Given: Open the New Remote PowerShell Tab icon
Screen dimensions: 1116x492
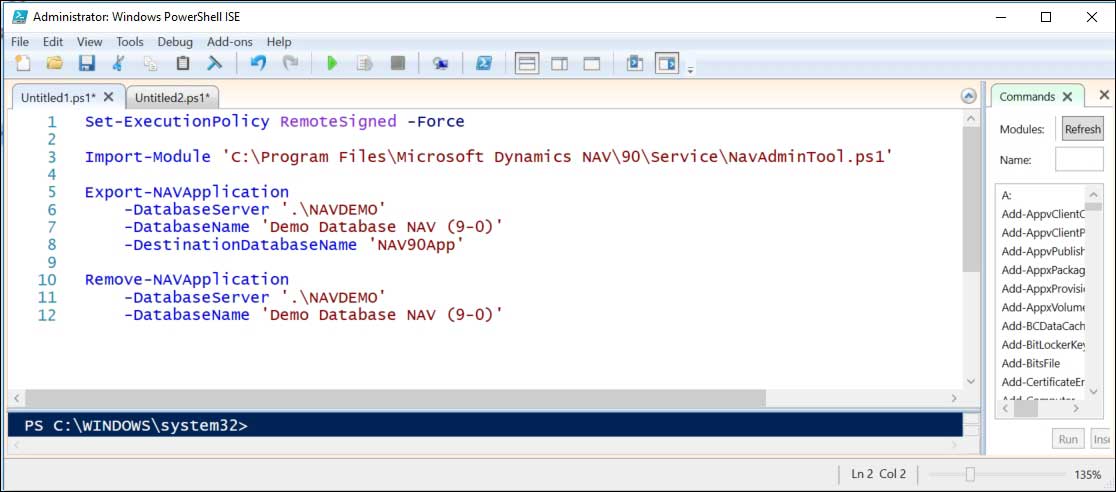Looking at the screenshot, I should pyautogui.click(x=440, y=64).
